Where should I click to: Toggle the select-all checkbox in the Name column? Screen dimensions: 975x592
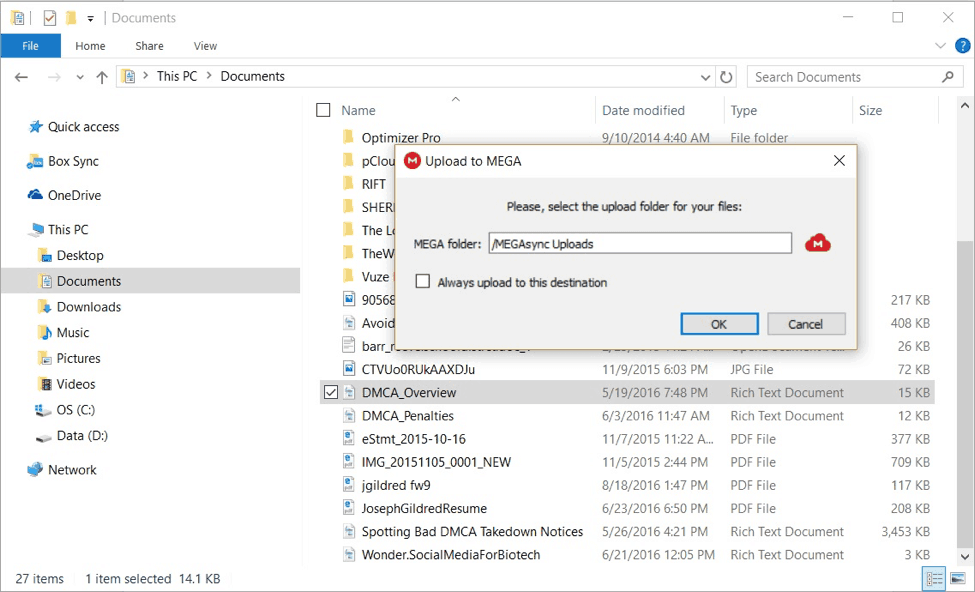pyautogui.click(x=323, y=110)
